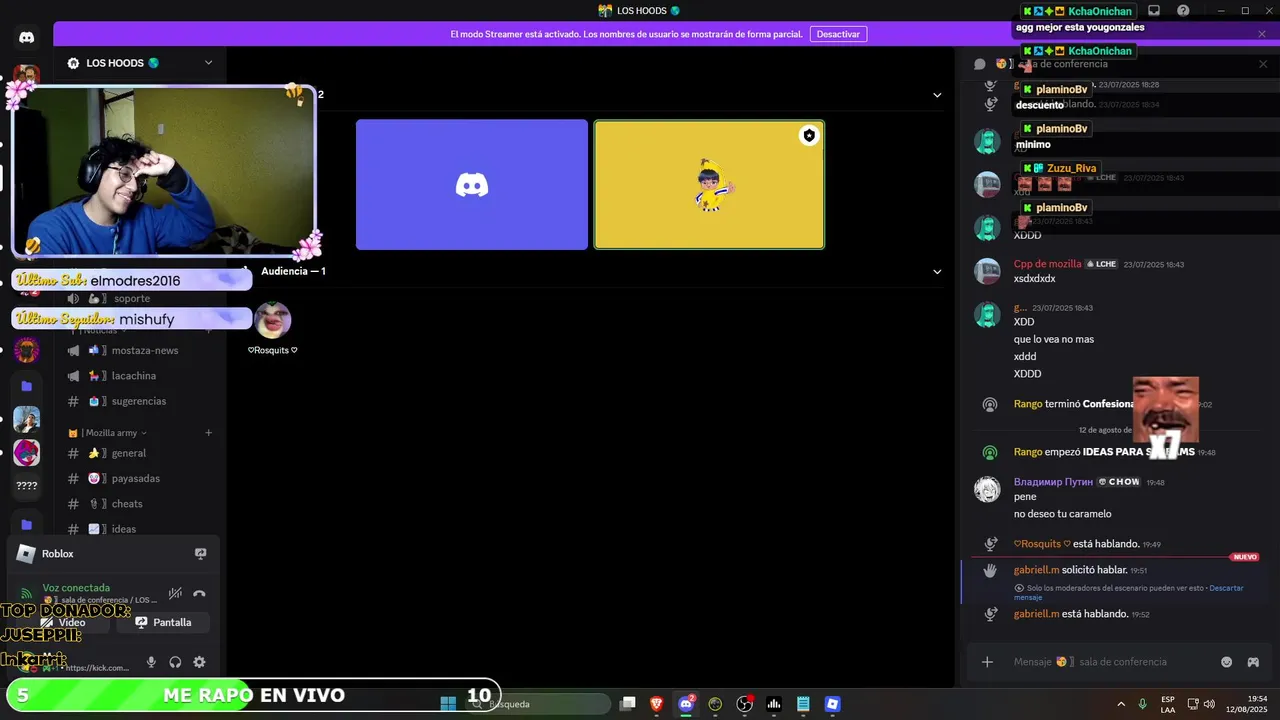Open Brave browser on taskbar

[657, 704]
